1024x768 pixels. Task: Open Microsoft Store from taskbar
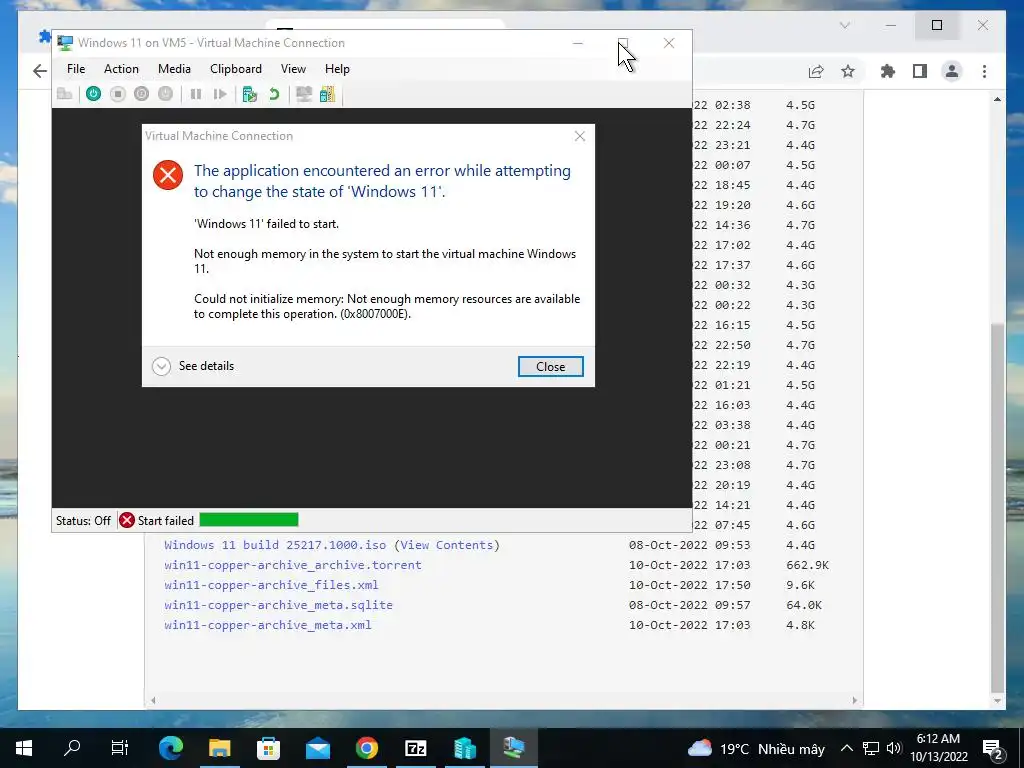point(268,748)
